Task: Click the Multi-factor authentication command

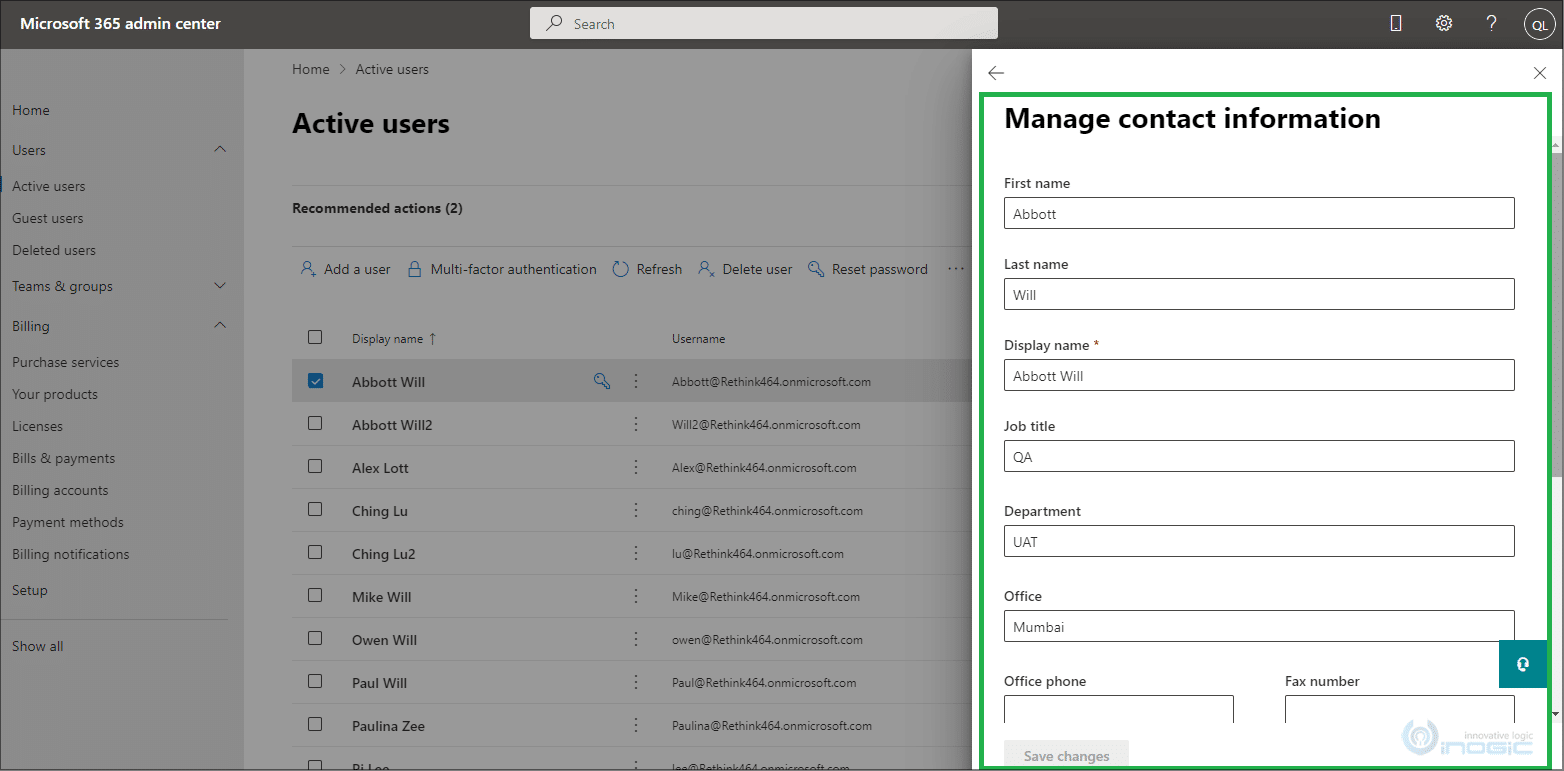Action: point(502,269)
